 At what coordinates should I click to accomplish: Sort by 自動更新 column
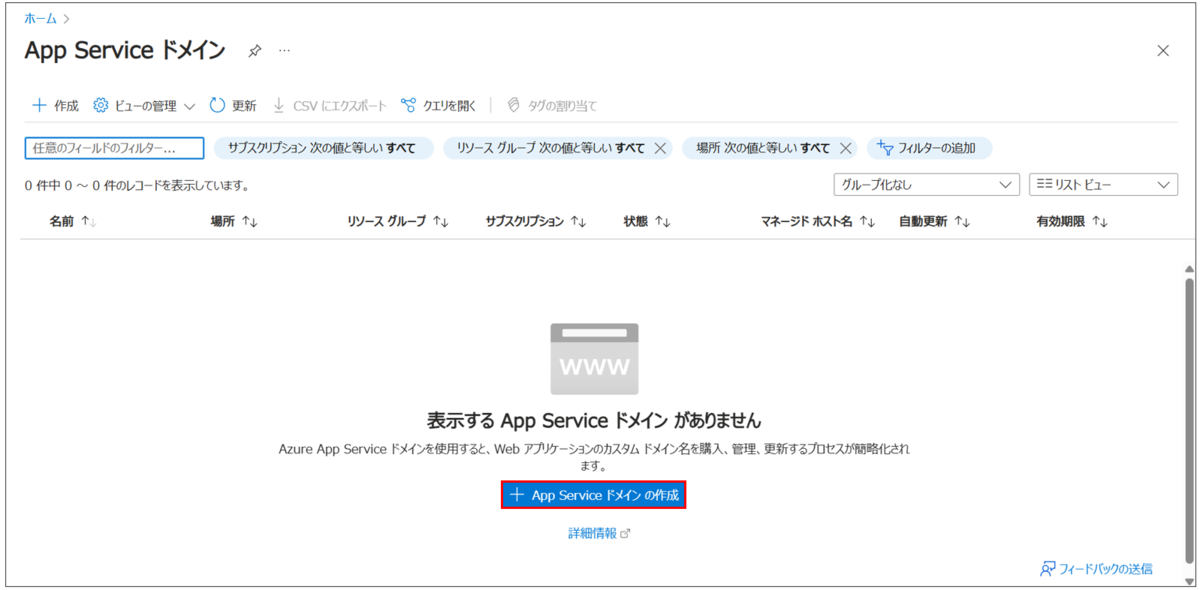pos(934,222)
